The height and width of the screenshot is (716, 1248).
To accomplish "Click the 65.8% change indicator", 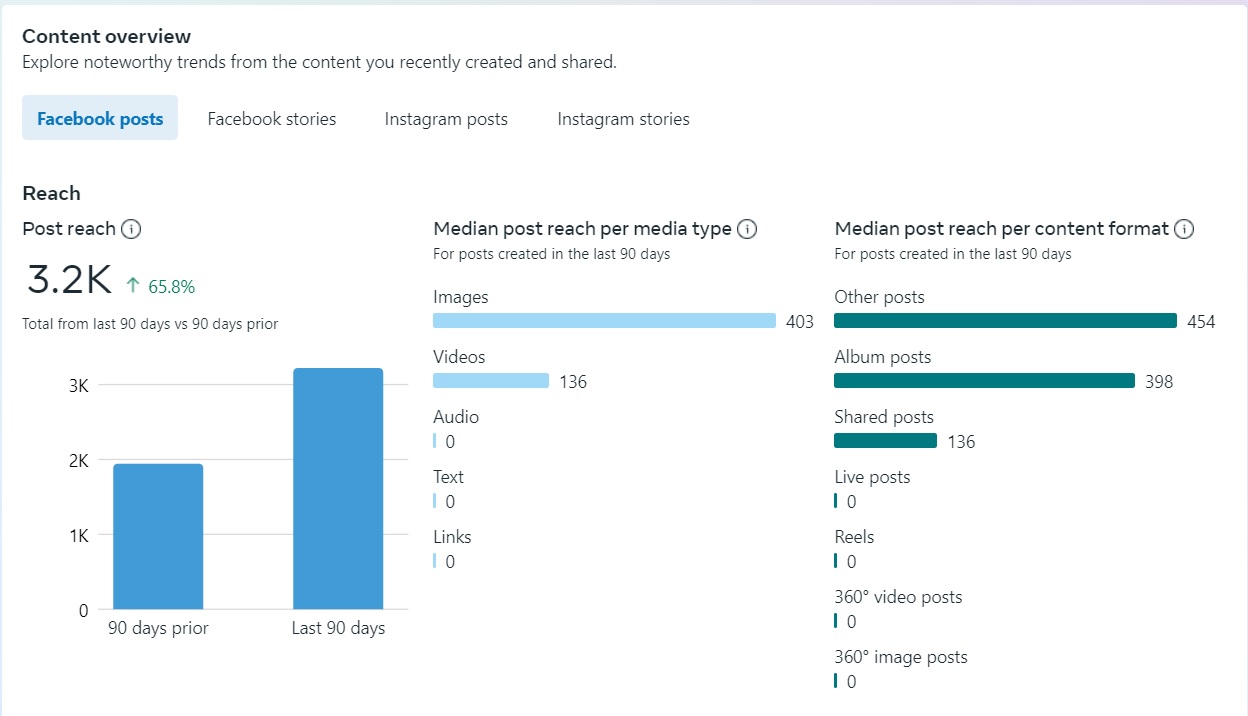I will 171,287.
